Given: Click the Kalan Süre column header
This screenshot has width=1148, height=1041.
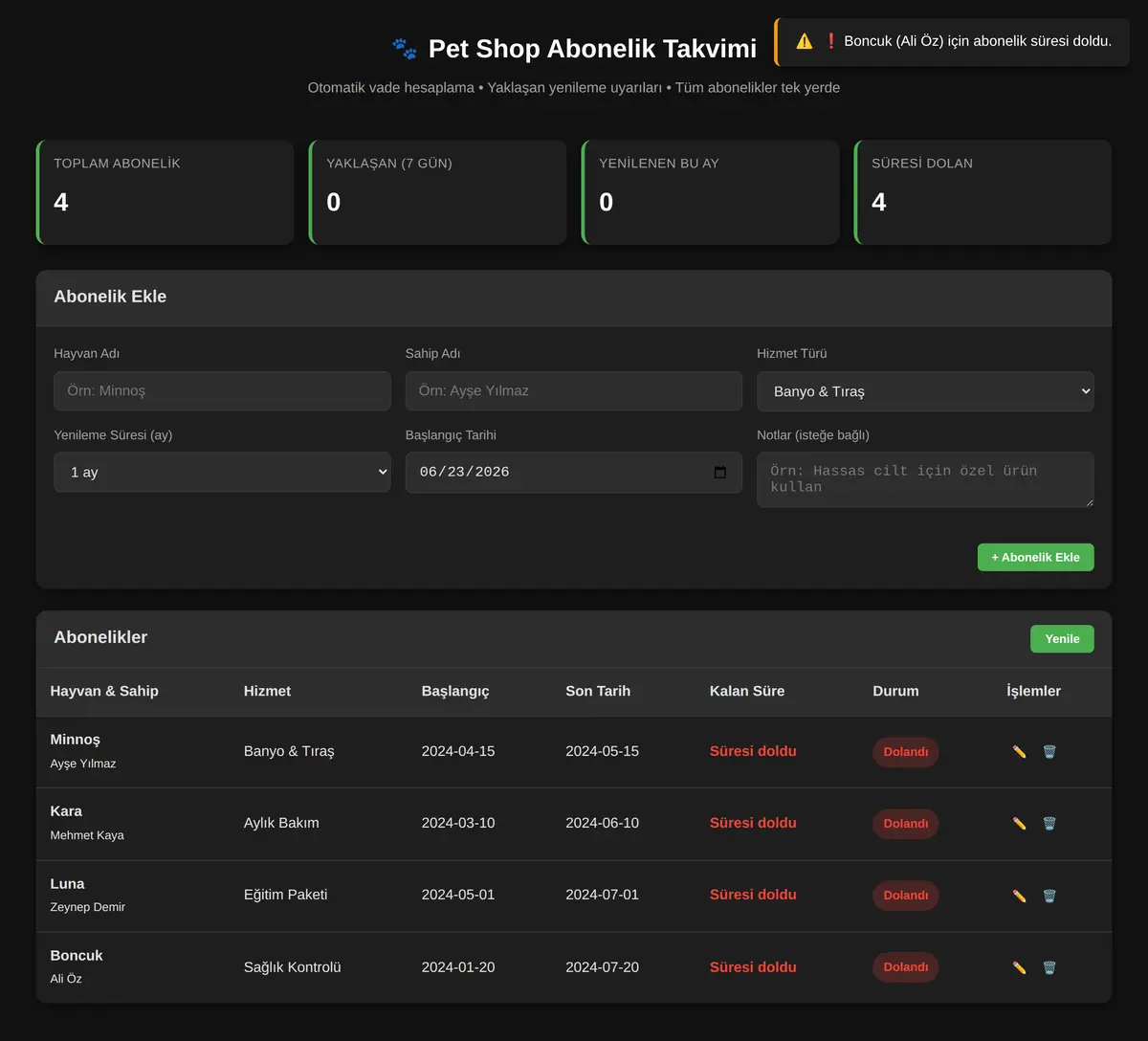Looking at the screenshot, I should click(747, 691).
